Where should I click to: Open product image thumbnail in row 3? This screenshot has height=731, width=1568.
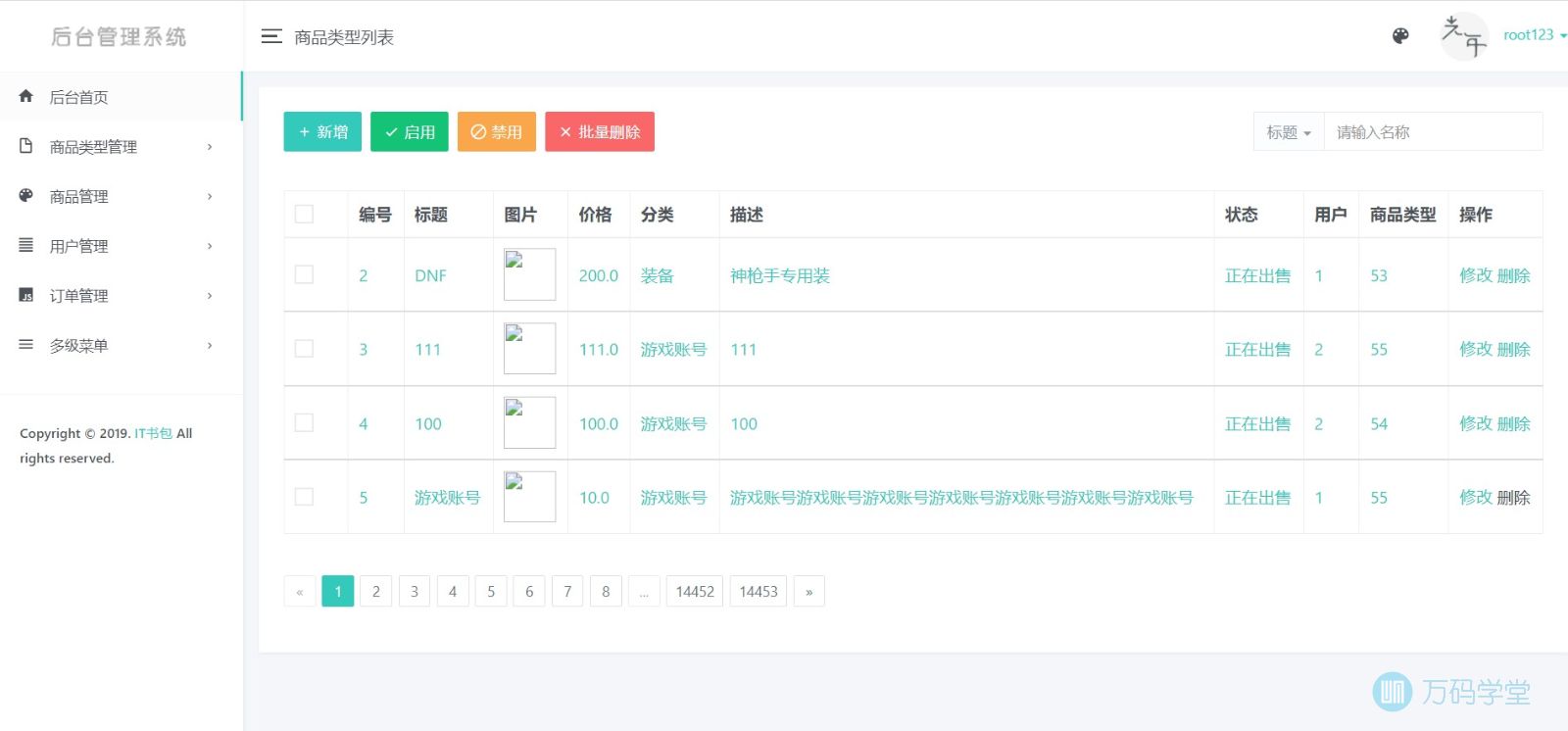click(x=529, y=348)
